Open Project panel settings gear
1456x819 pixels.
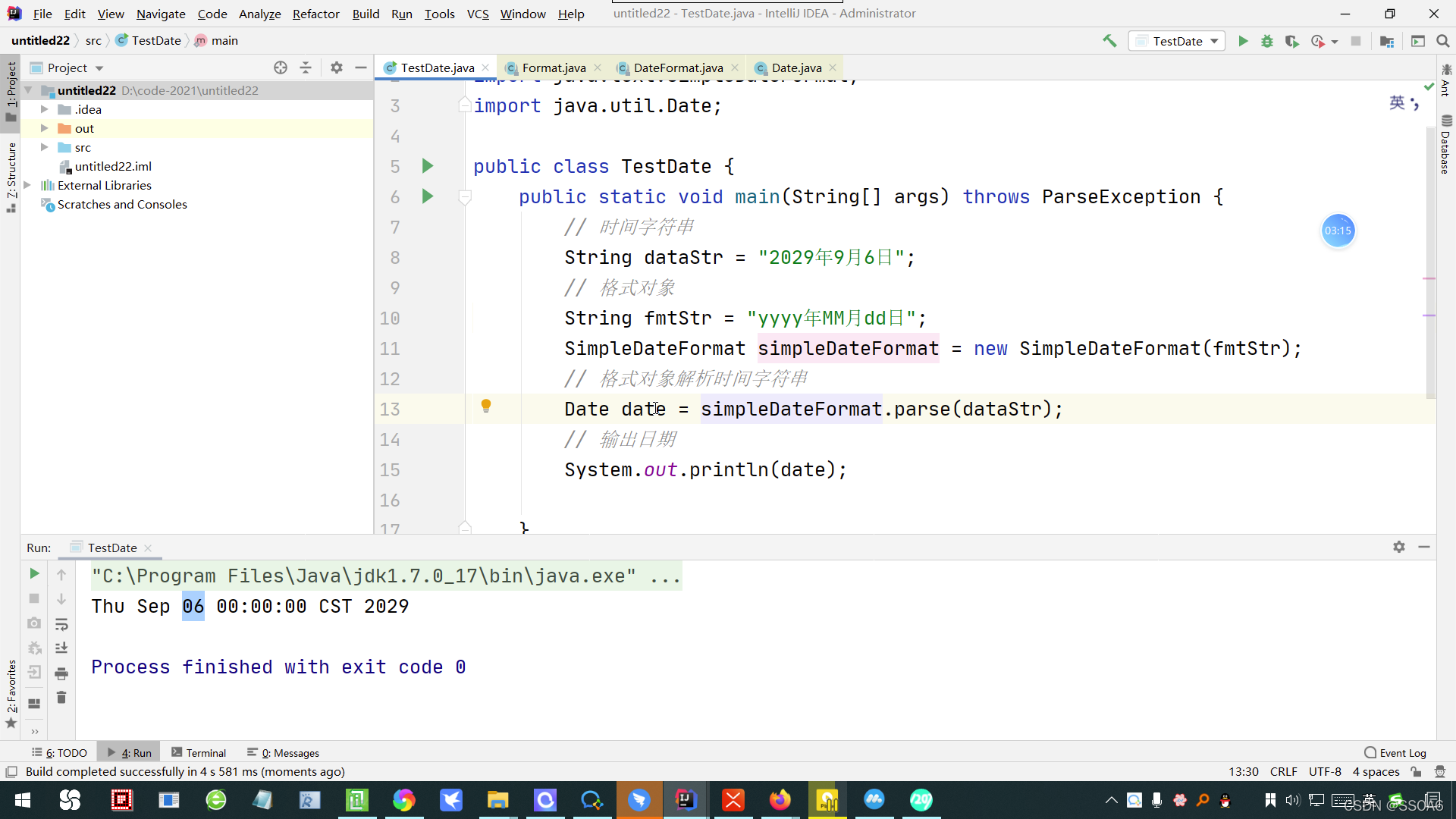tap(337, 67)
